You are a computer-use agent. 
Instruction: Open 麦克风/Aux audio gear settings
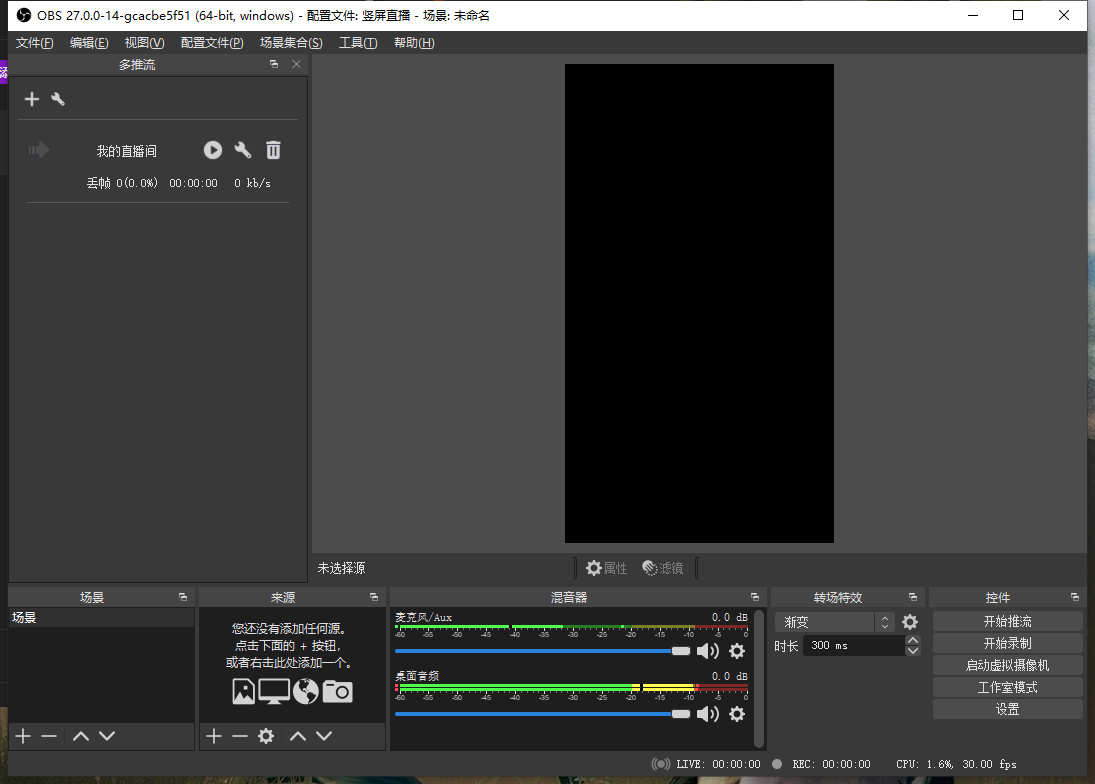[x=737, y=651]
